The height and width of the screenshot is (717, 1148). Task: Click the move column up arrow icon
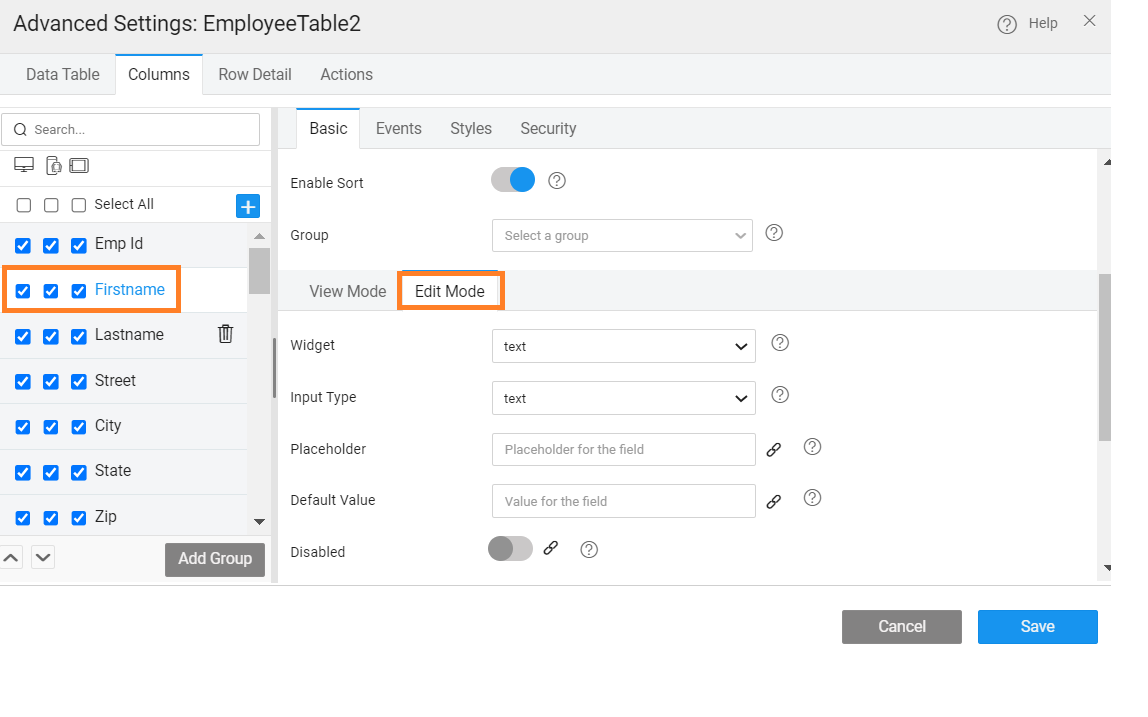coord(11,557)
